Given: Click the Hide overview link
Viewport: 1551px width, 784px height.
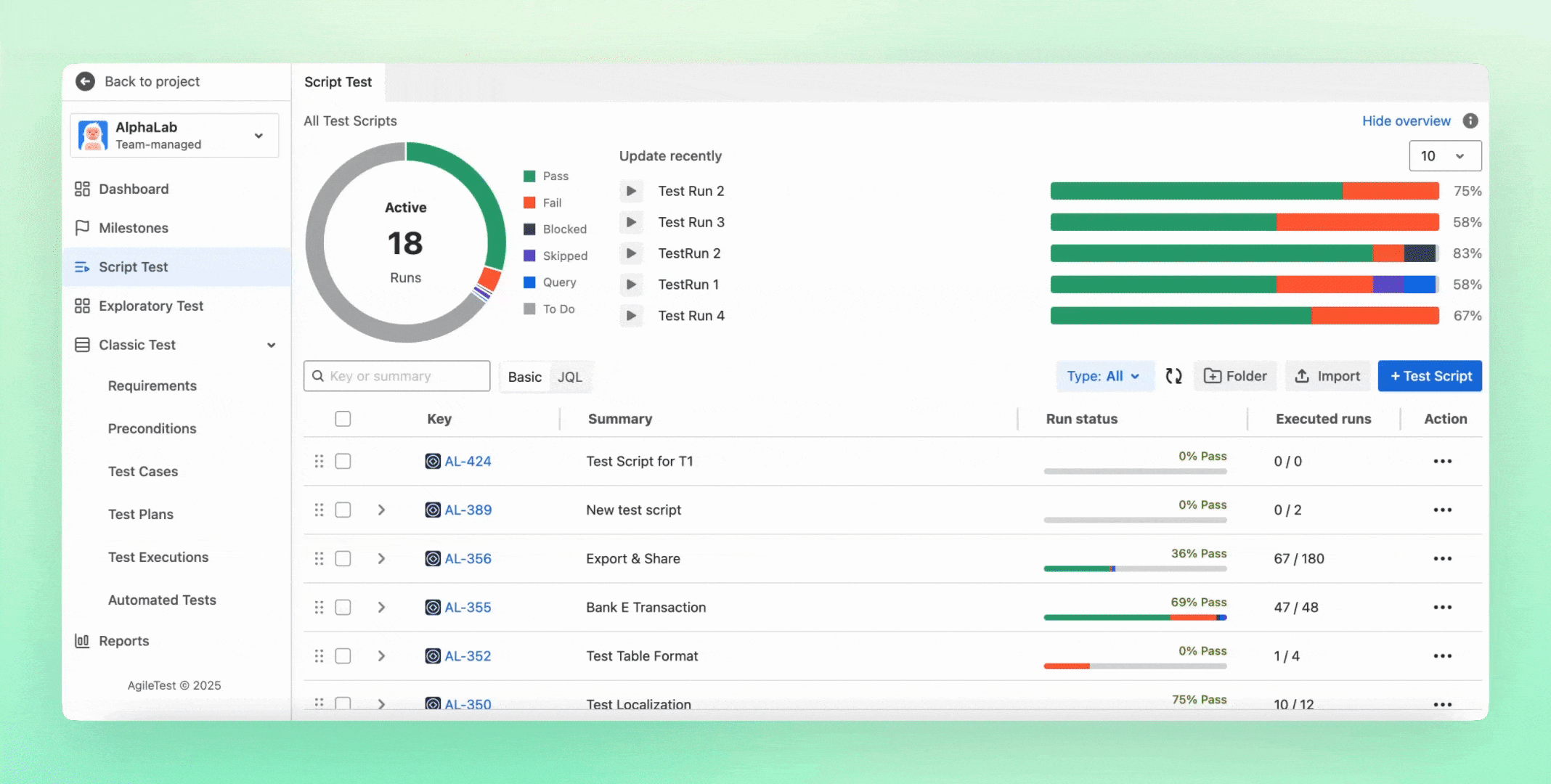Looking at the screenshot, I should tap(1406, 121).
